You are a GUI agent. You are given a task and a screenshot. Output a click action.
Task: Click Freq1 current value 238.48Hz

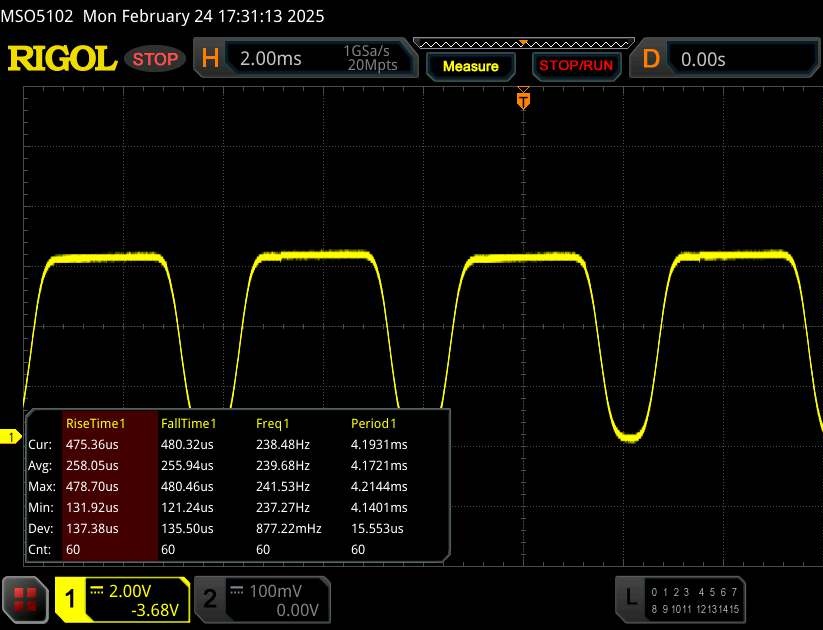pyautogui.click(x=282, y=445)
